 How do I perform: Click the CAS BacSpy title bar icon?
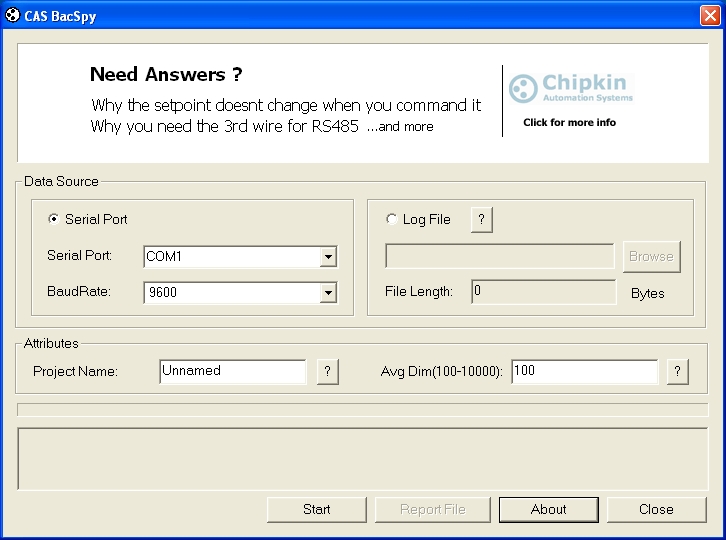coord(13,15)
